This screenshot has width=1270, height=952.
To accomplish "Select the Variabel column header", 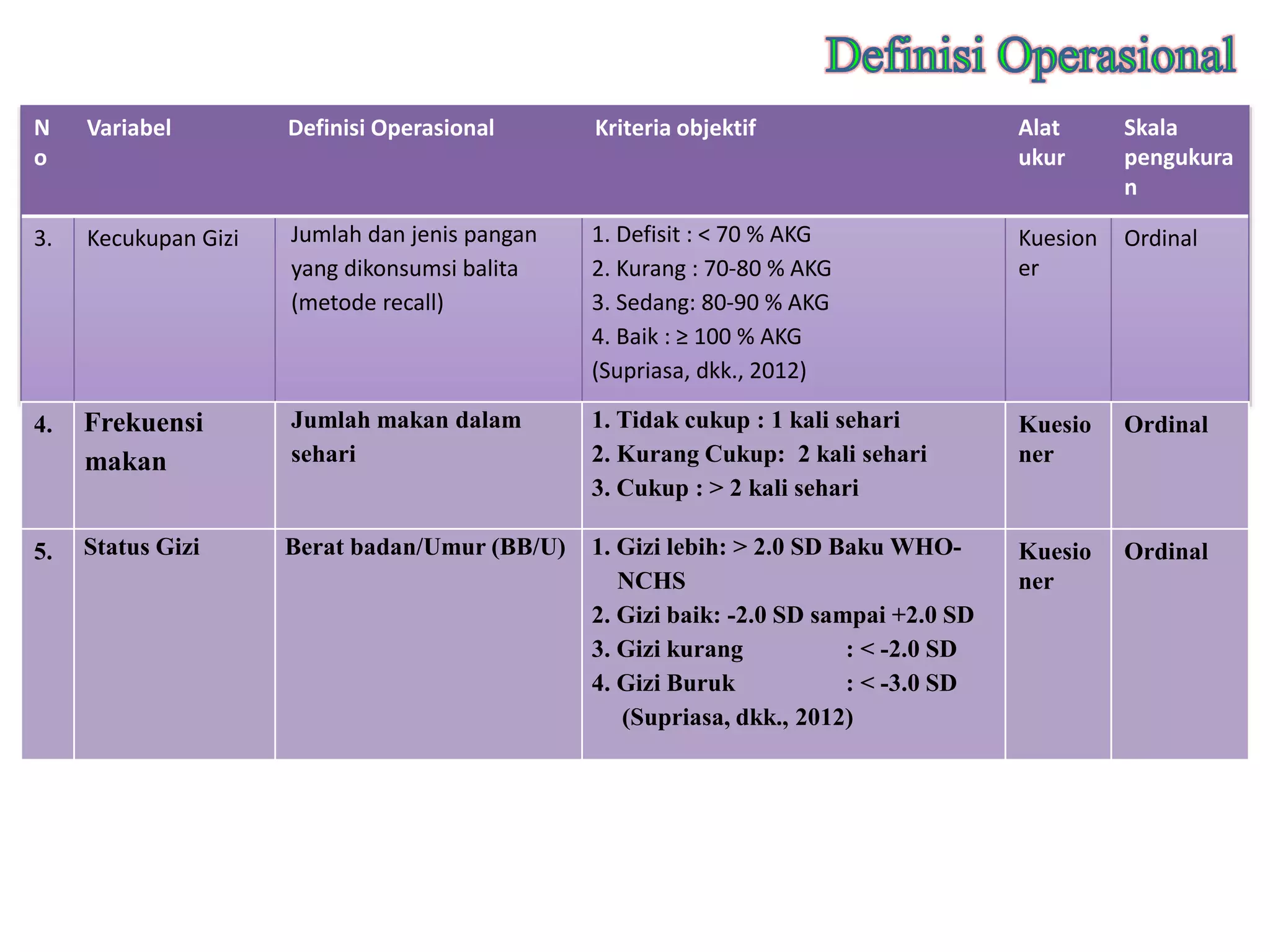I will [129, 128].
